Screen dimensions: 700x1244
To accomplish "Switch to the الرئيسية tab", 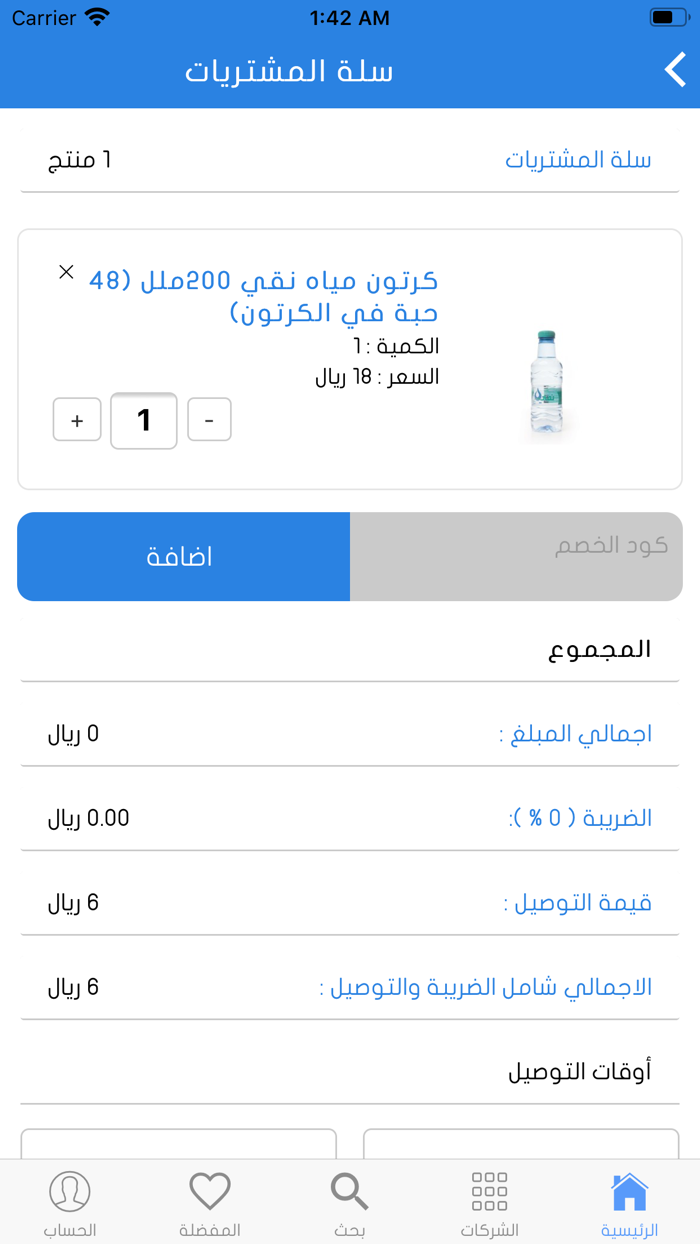I will coord(630,1200).
